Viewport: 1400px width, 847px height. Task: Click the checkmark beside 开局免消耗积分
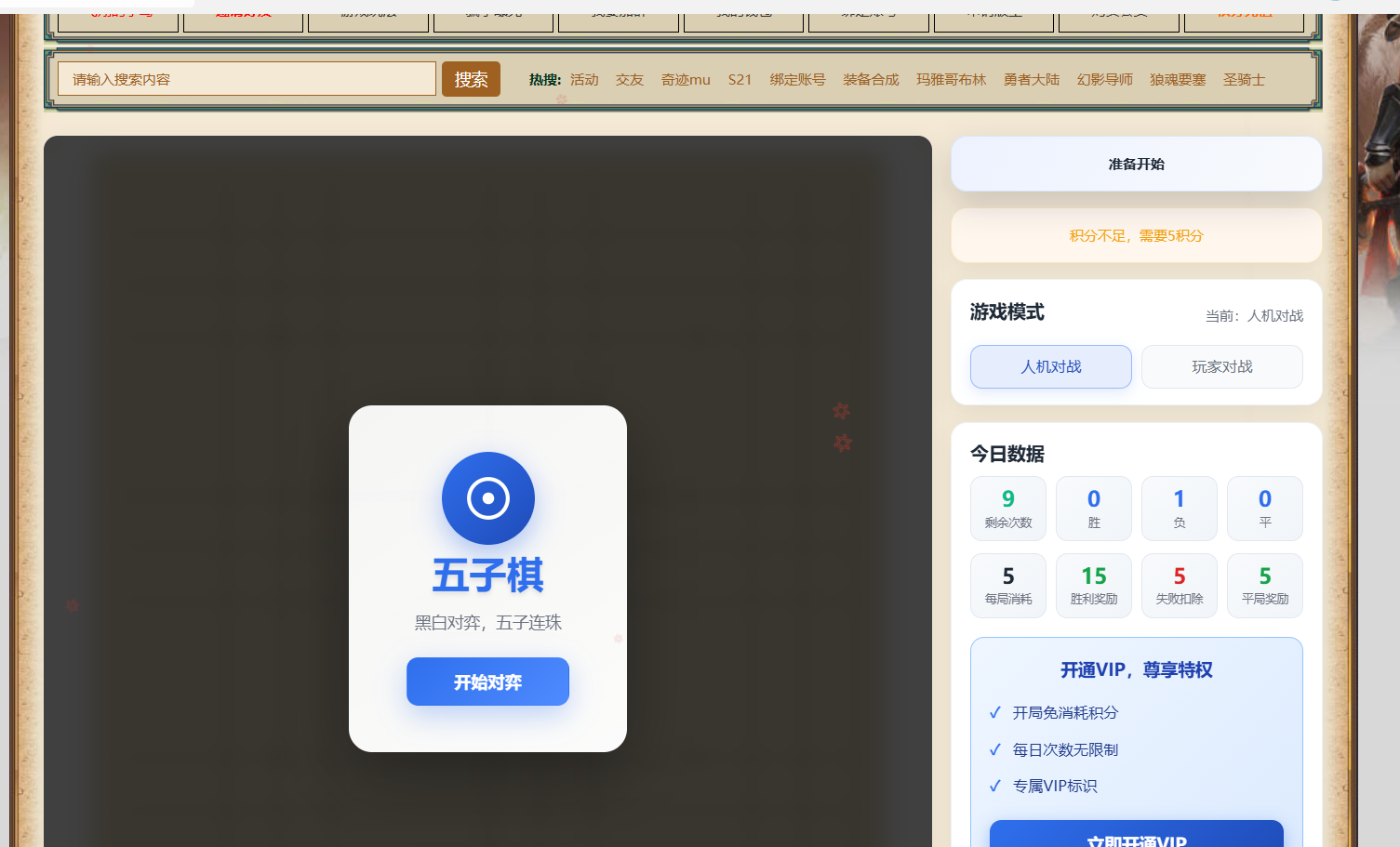click(995, 713)
